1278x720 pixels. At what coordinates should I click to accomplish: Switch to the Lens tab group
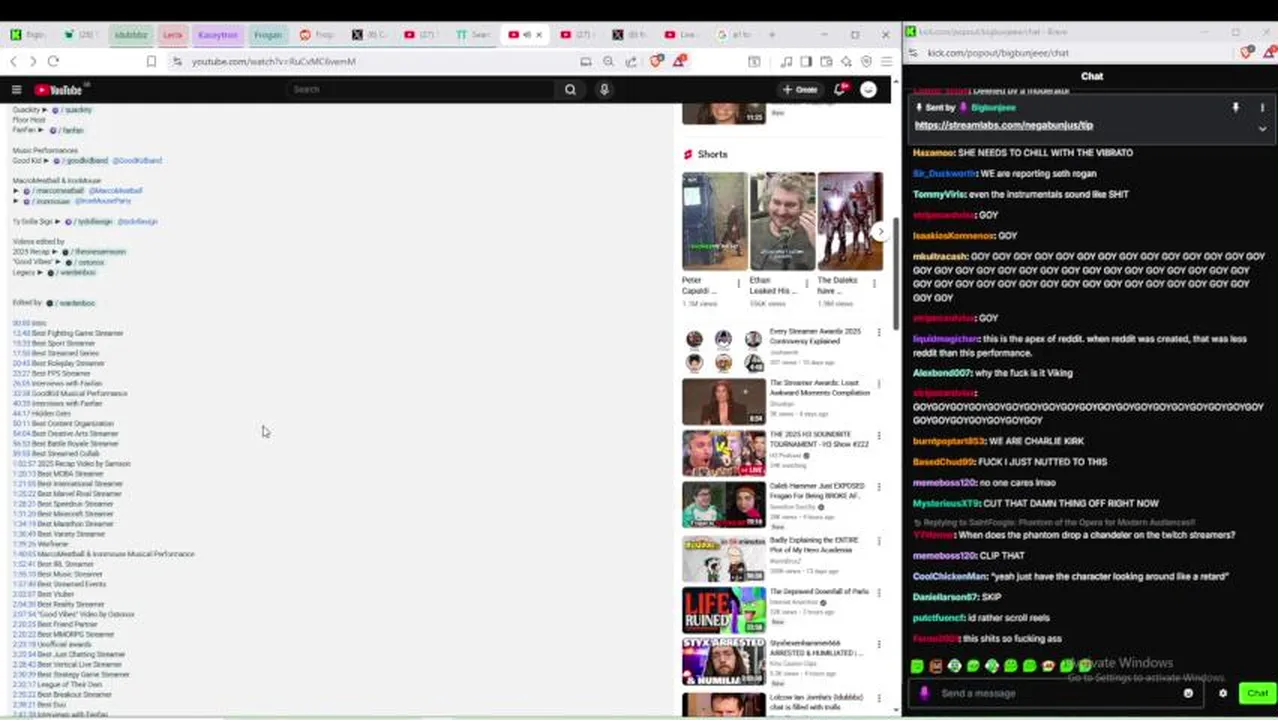tap(173, 34)
